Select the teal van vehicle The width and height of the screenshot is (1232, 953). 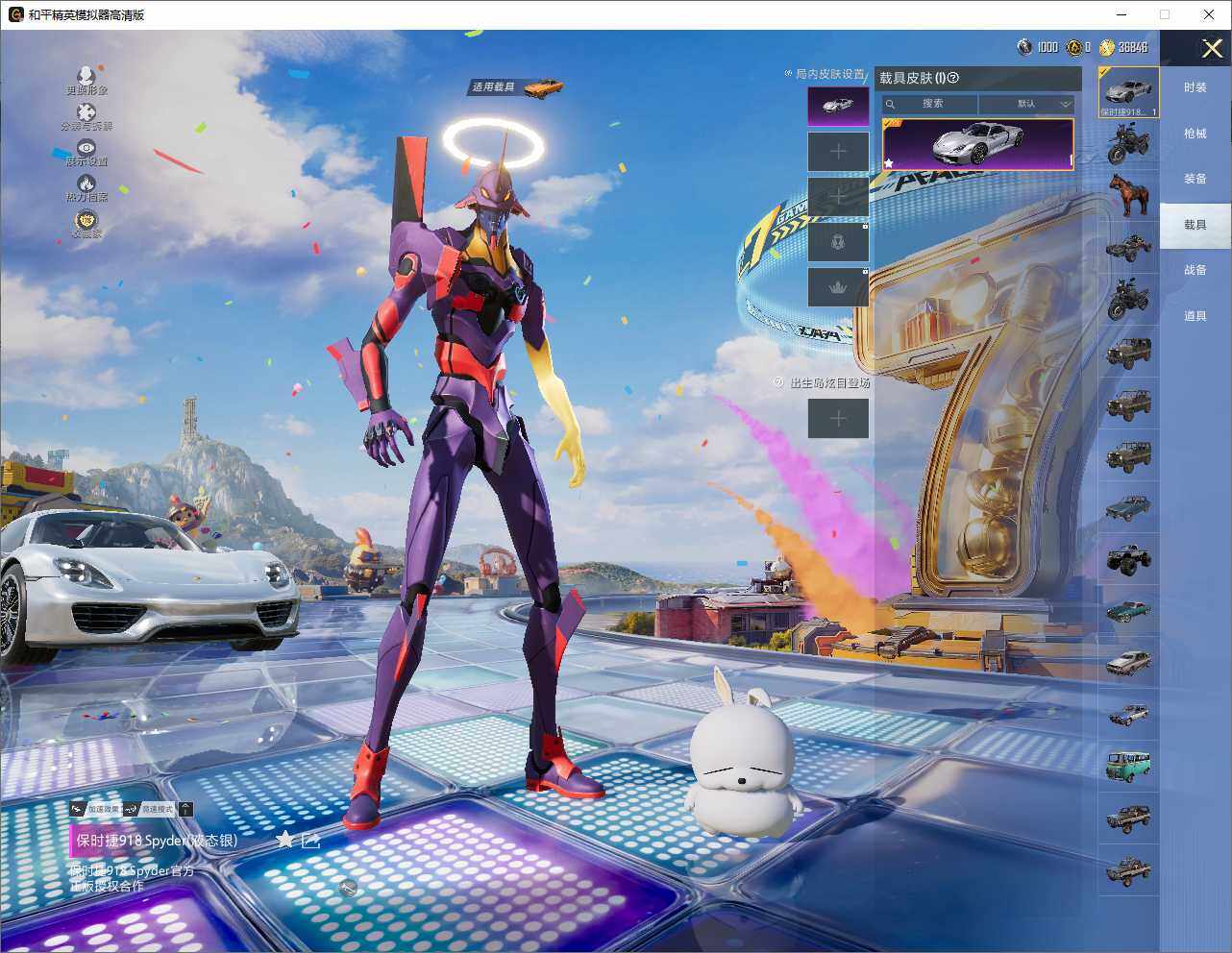coord(1129,766)
